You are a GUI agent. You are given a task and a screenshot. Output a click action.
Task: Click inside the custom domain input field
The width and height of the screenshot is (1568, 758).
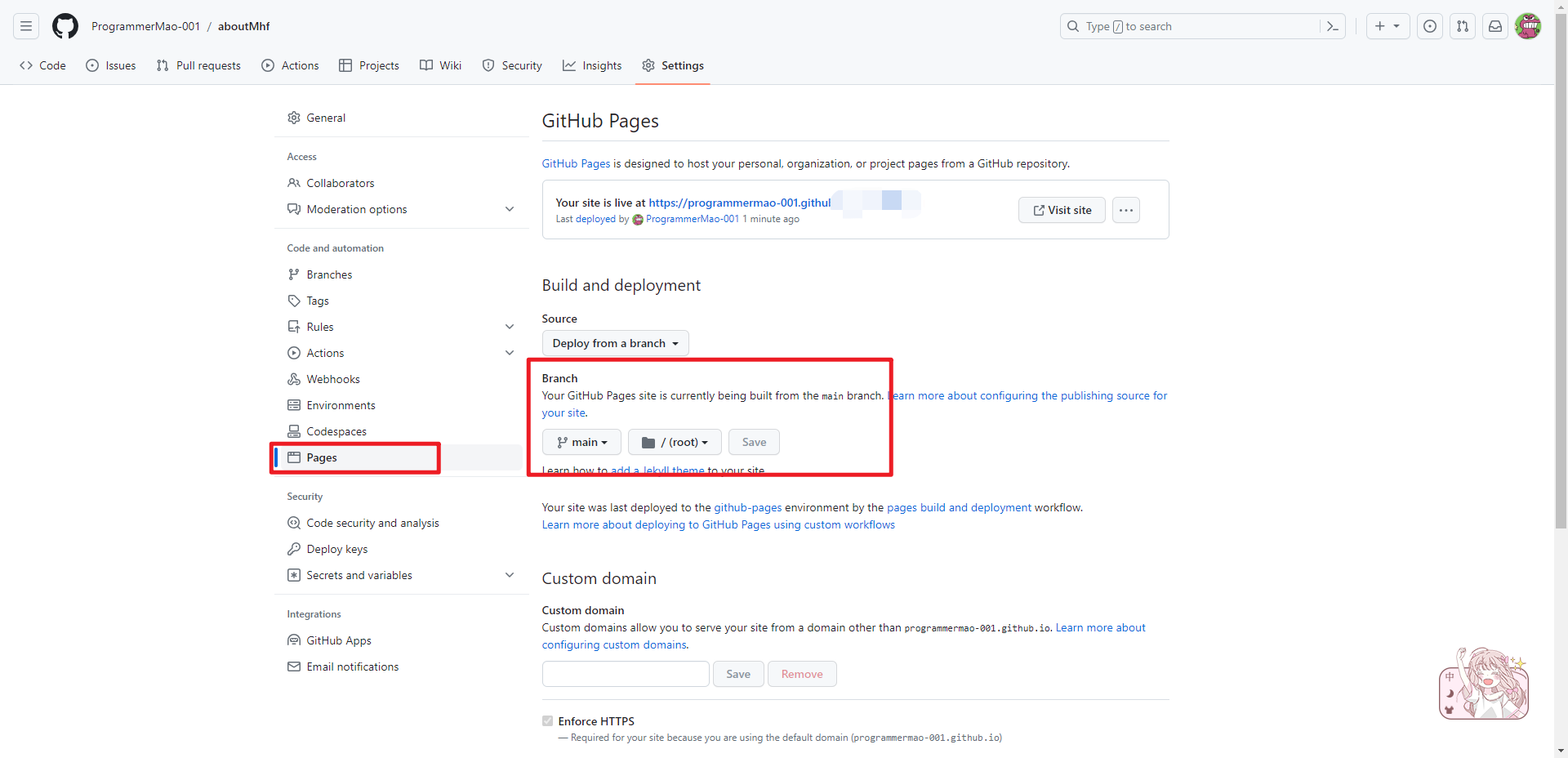click(x=625, y=673)
